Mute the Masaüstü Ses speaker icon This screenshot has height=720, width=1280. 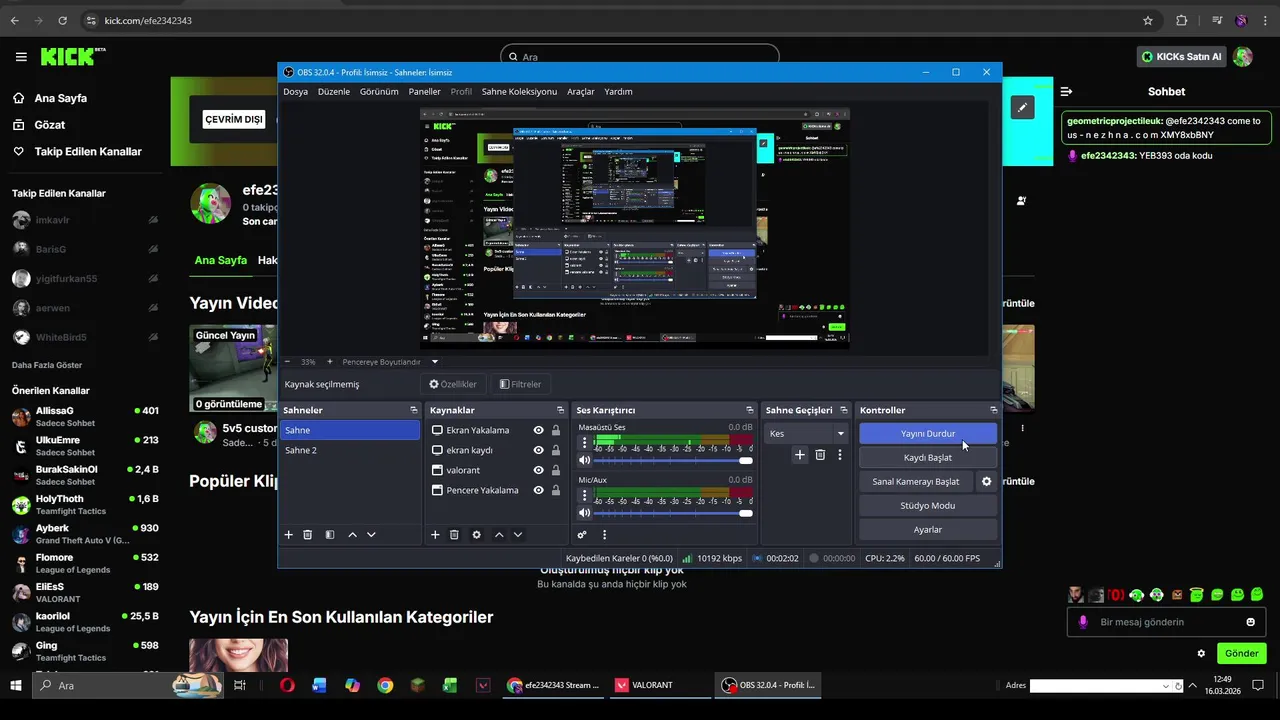pos(585,460)
